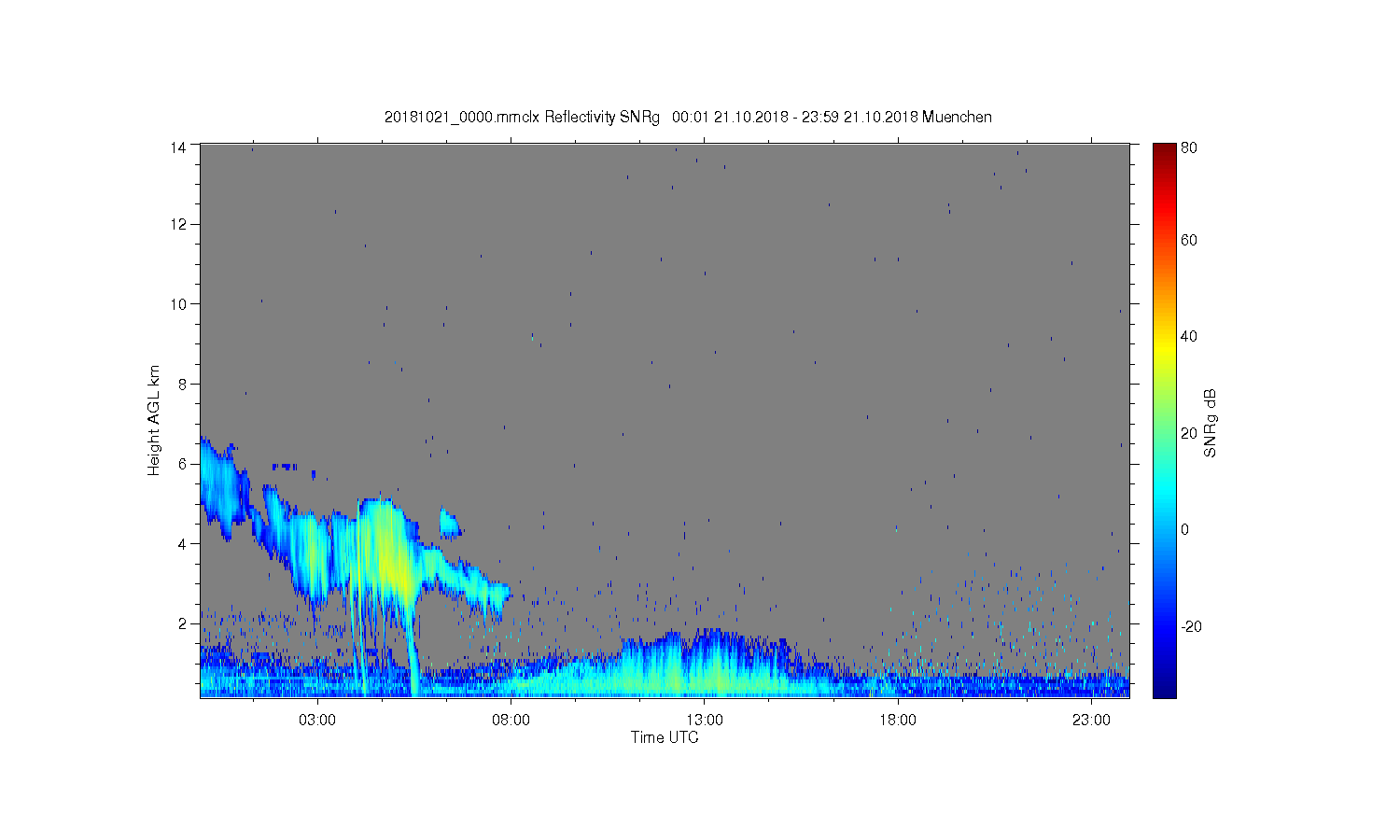Click the colorbar value -20
Image resolution: width=1400 pixels, height=840 pixels.
pos(1191,626)
